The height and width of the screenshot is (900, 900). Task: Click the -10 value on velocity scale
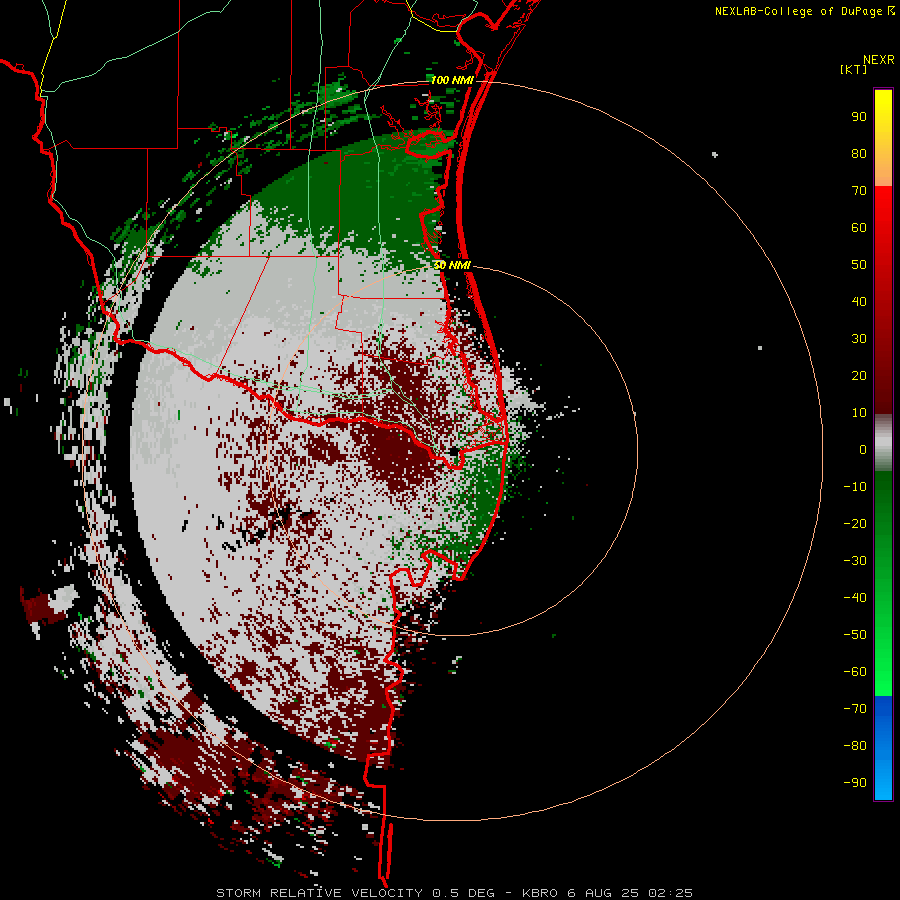coord(855,487)
